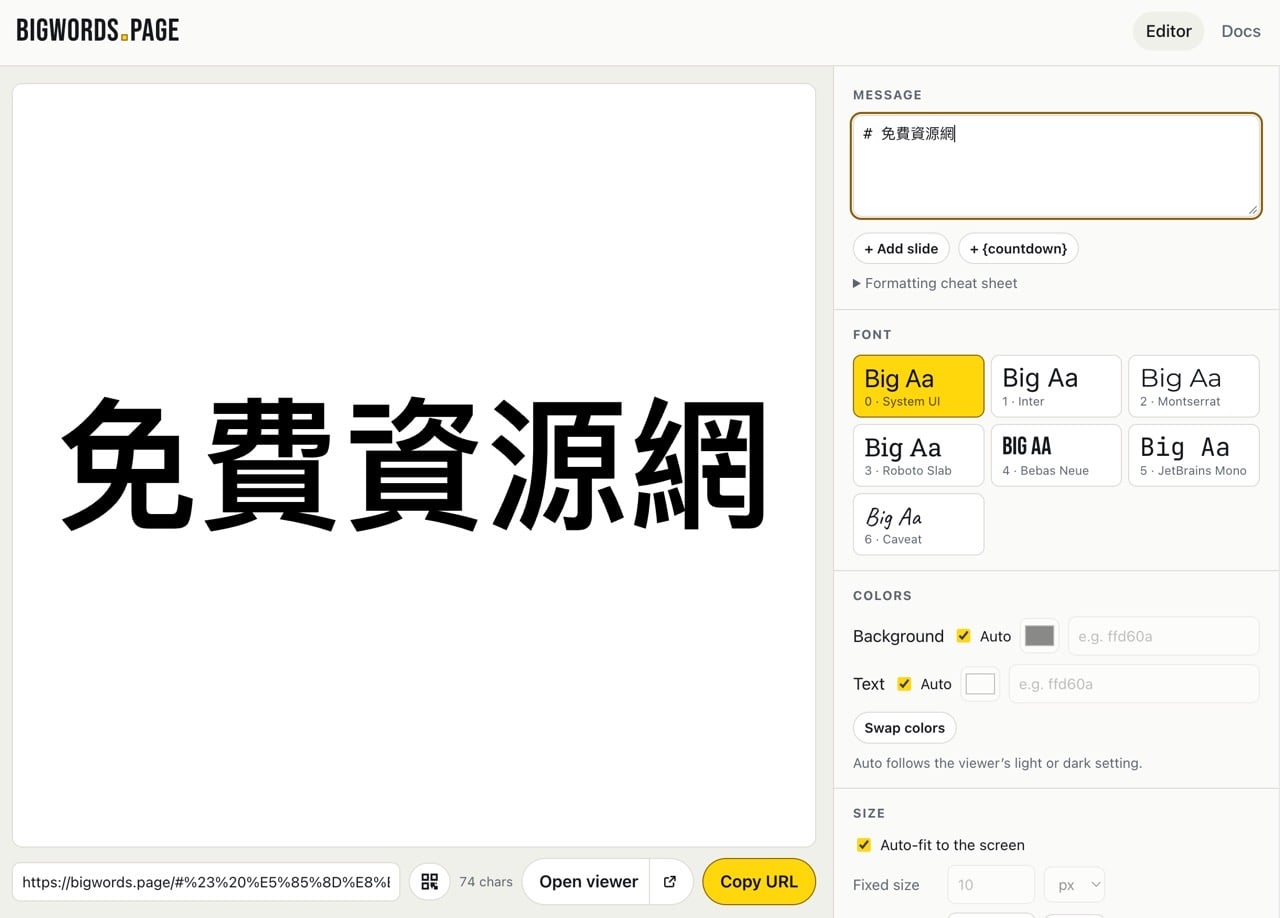Click the Fixed size number field
The height and width of the screenshot is (918, 1280).
[x=991, y=885]
